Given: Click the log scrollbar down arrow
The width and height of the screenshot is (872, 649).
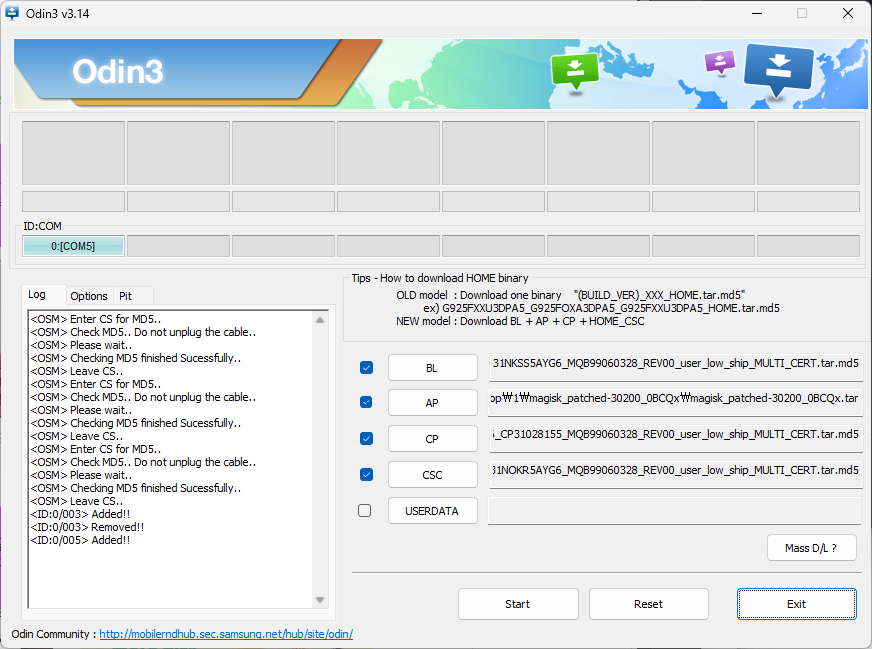Looking at the screenshot, I should click(x=320, y=600).
